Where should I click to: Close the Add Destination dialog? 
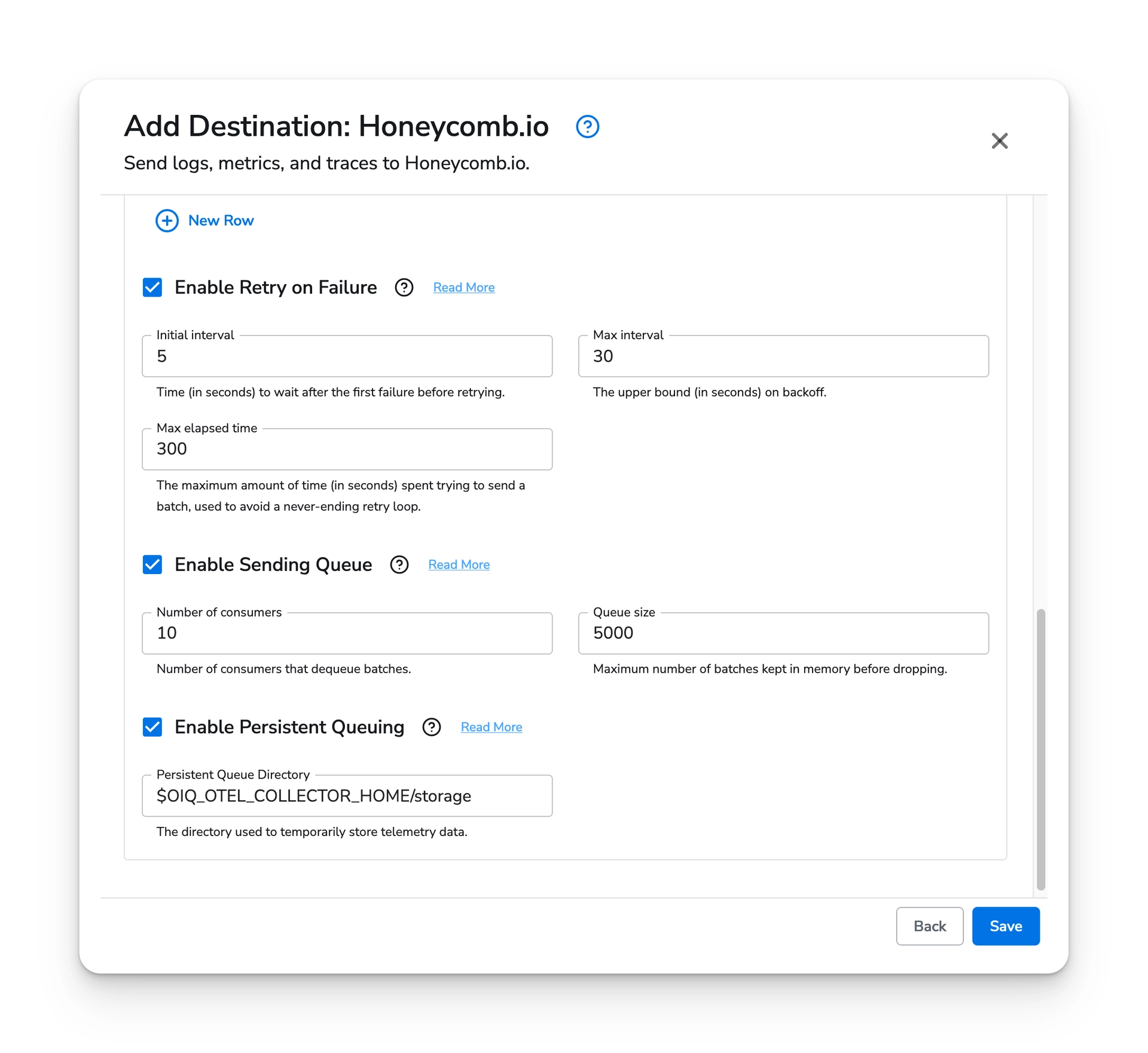click(999, 141)
